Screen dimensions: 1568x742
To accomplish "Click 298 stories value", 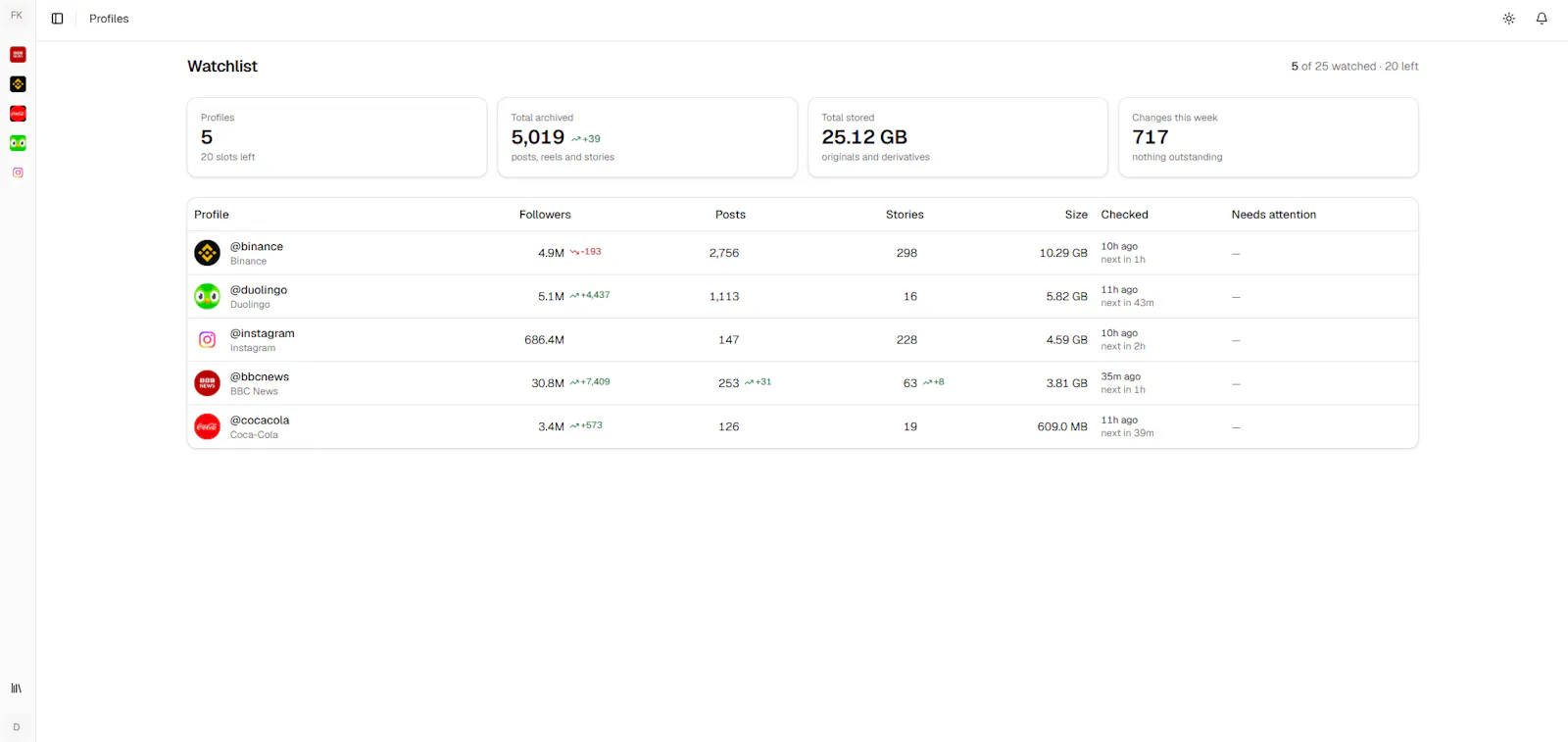I will click(x=906, y=253).
